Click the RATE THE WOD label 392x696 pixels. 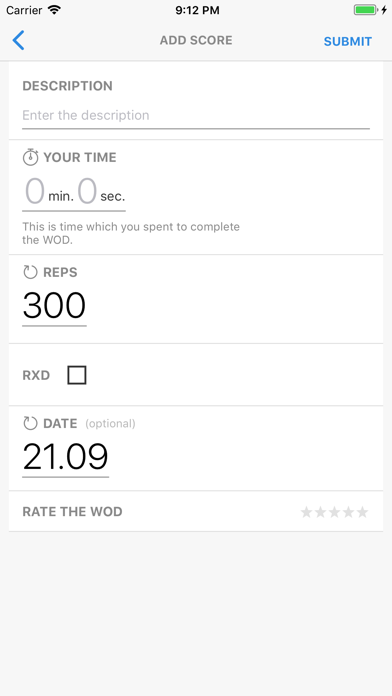click(72, 512)
